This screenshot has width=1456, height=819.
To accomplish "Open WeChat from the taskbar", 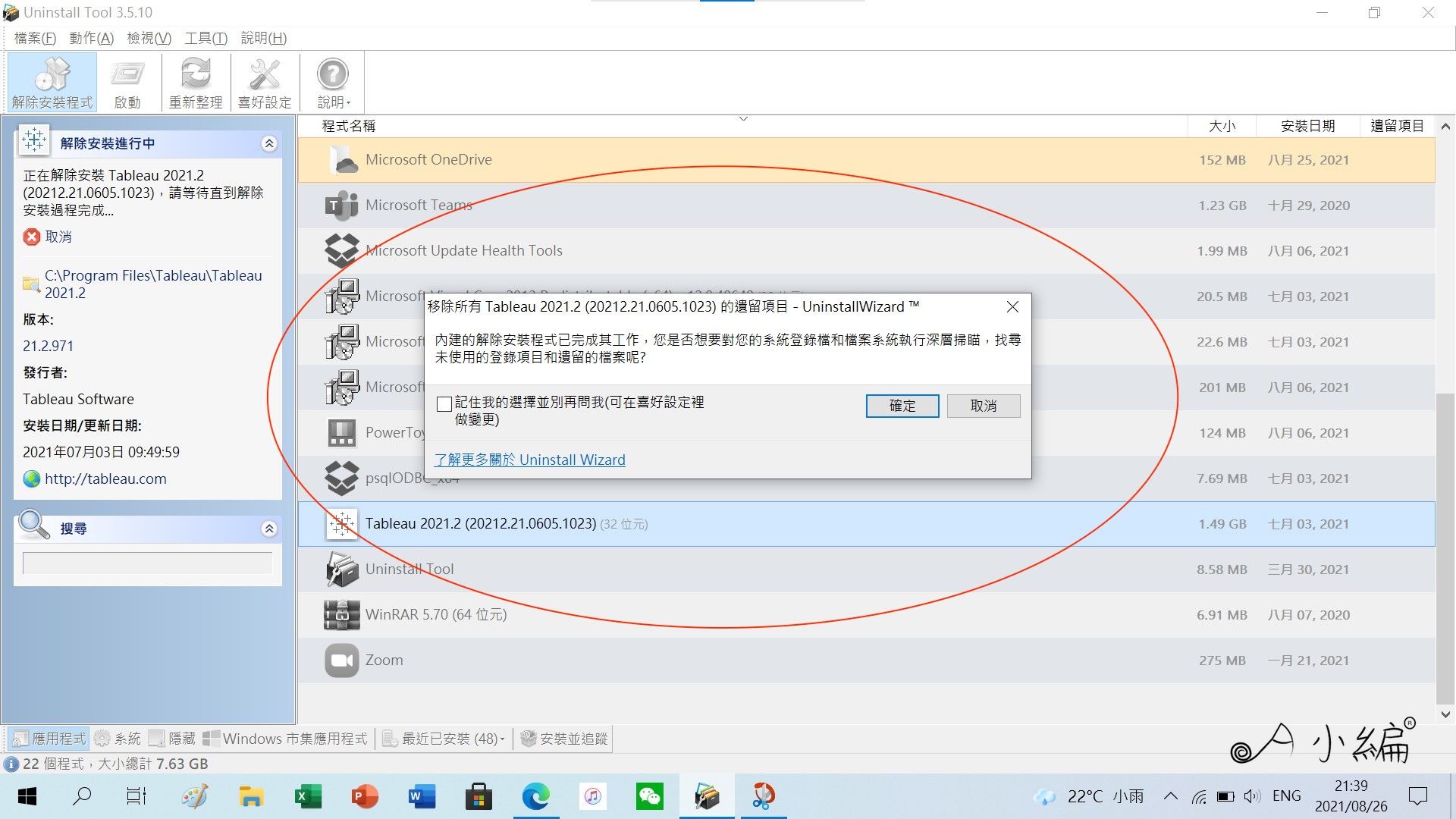I will click(x=650, y=796).
